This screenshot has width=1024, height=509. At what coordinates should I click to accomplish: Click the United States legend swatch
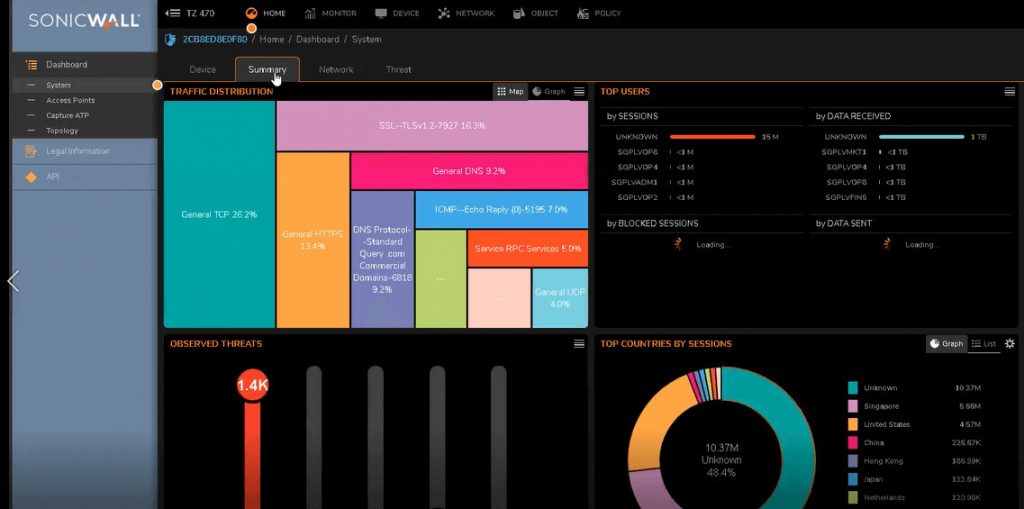[x=852, y=425]
